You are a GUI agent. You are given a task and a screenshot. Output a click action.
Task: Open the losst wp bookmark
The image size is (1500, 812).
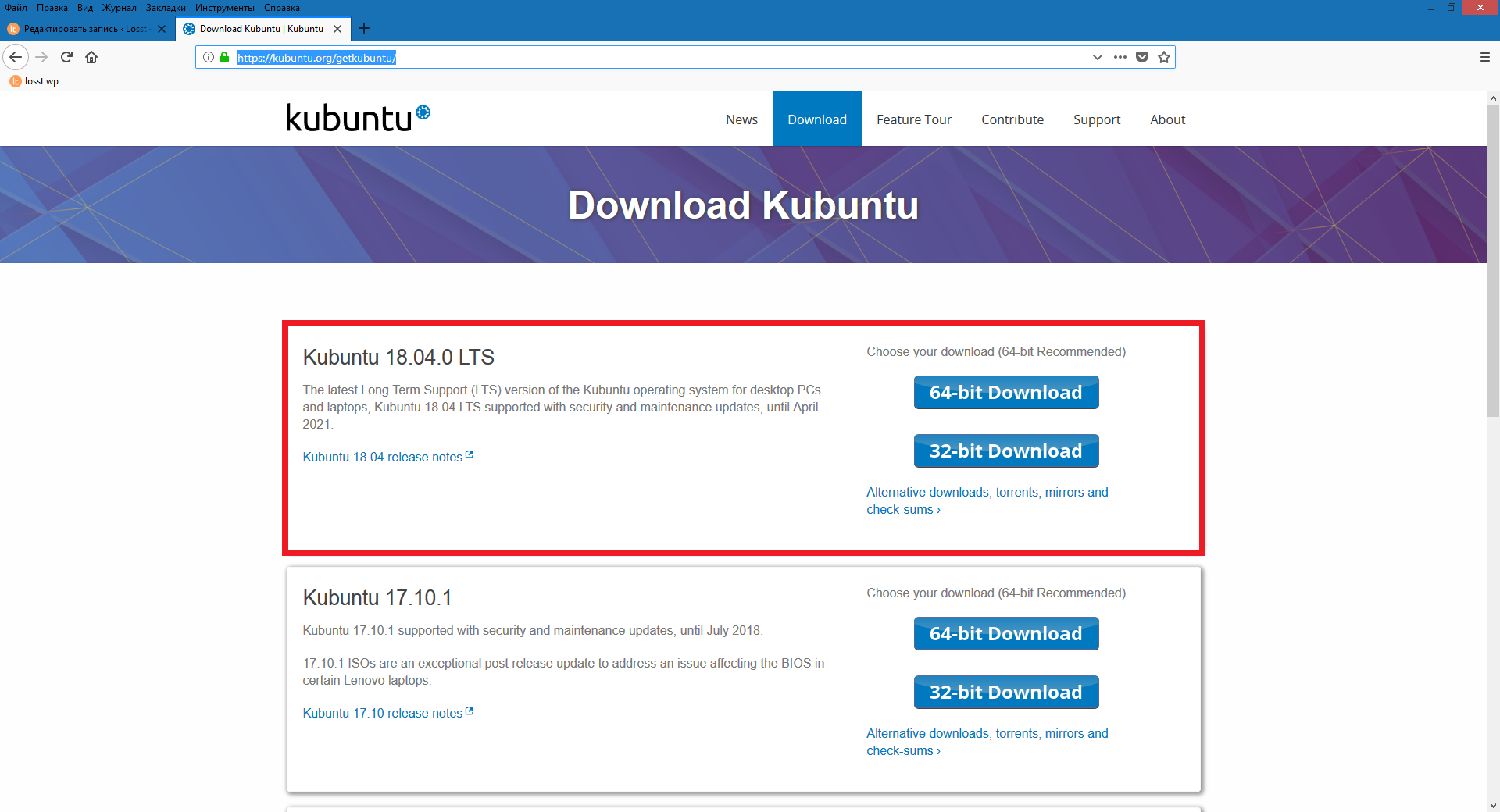(34, 80)
